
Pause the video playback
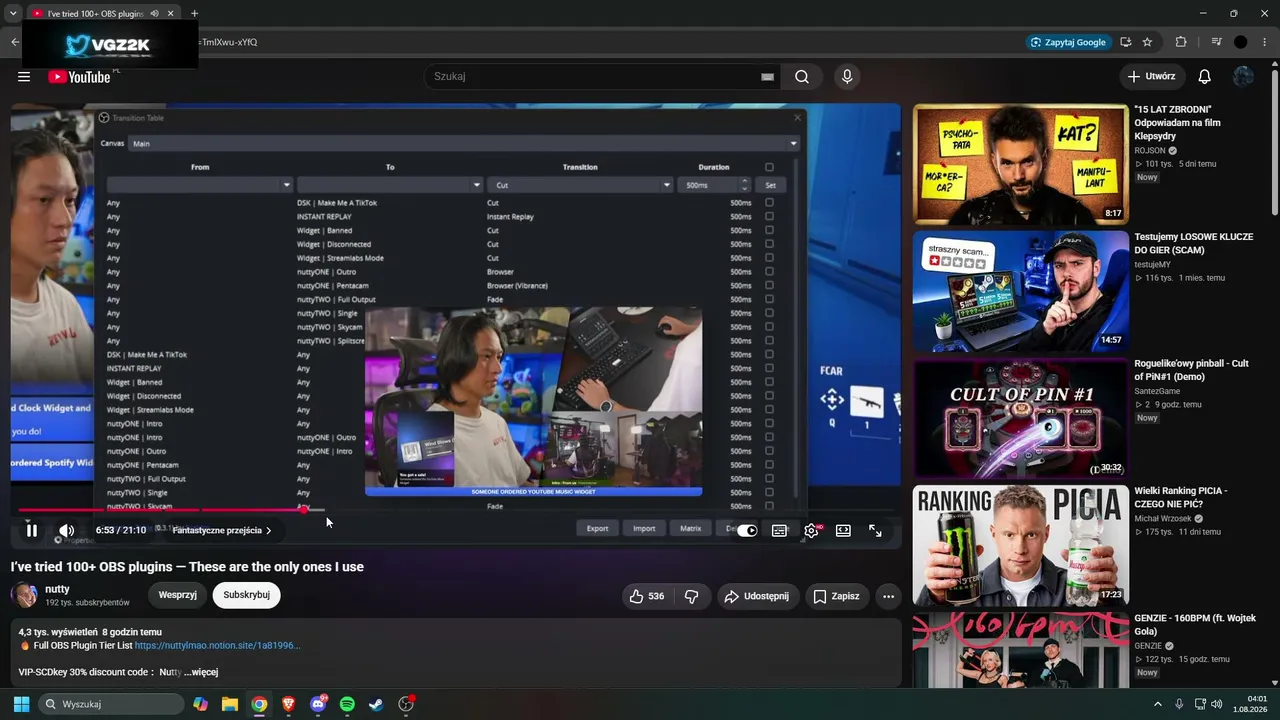[x=31, y=531]
